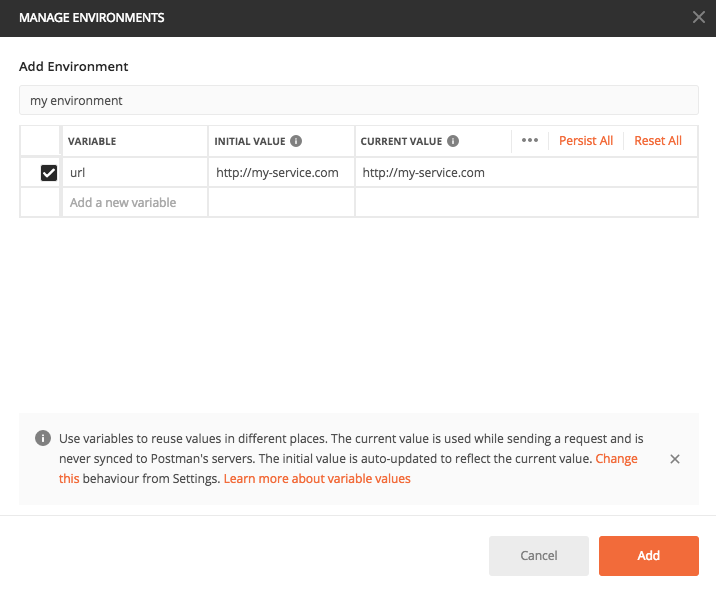Click Persist All link

tap(586, 141)
